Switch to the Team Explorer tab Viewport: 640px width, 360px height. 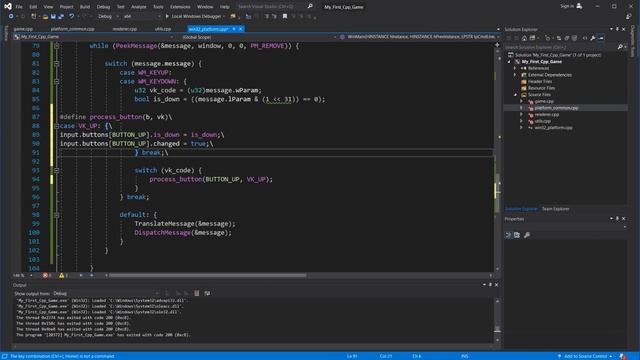click(555, 209)
